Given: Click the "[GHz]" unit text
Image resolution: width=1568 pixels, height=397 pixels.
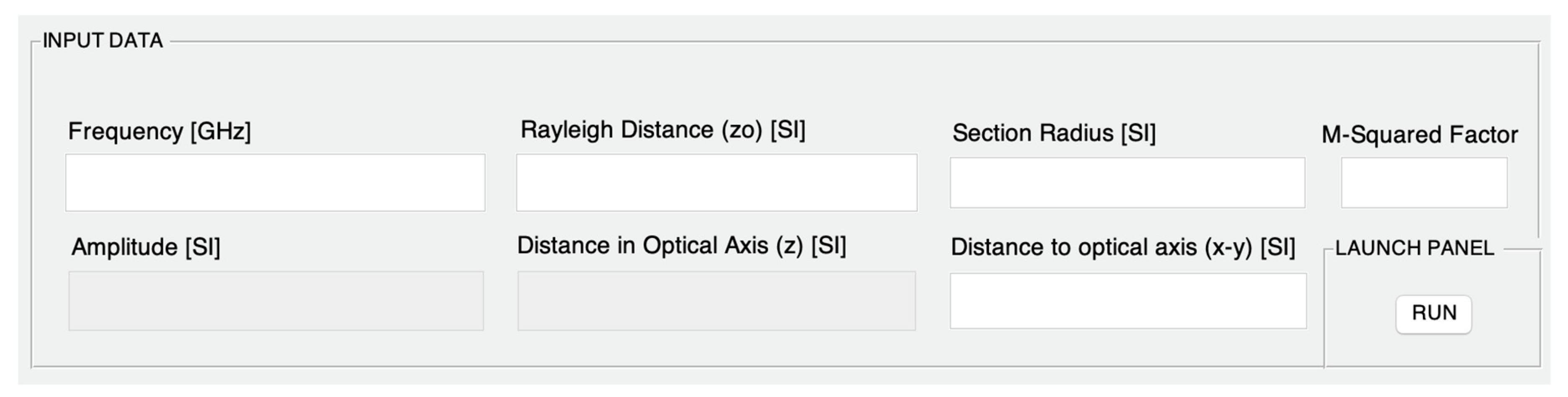Looking at the screenshot, I should pos(220,132).
